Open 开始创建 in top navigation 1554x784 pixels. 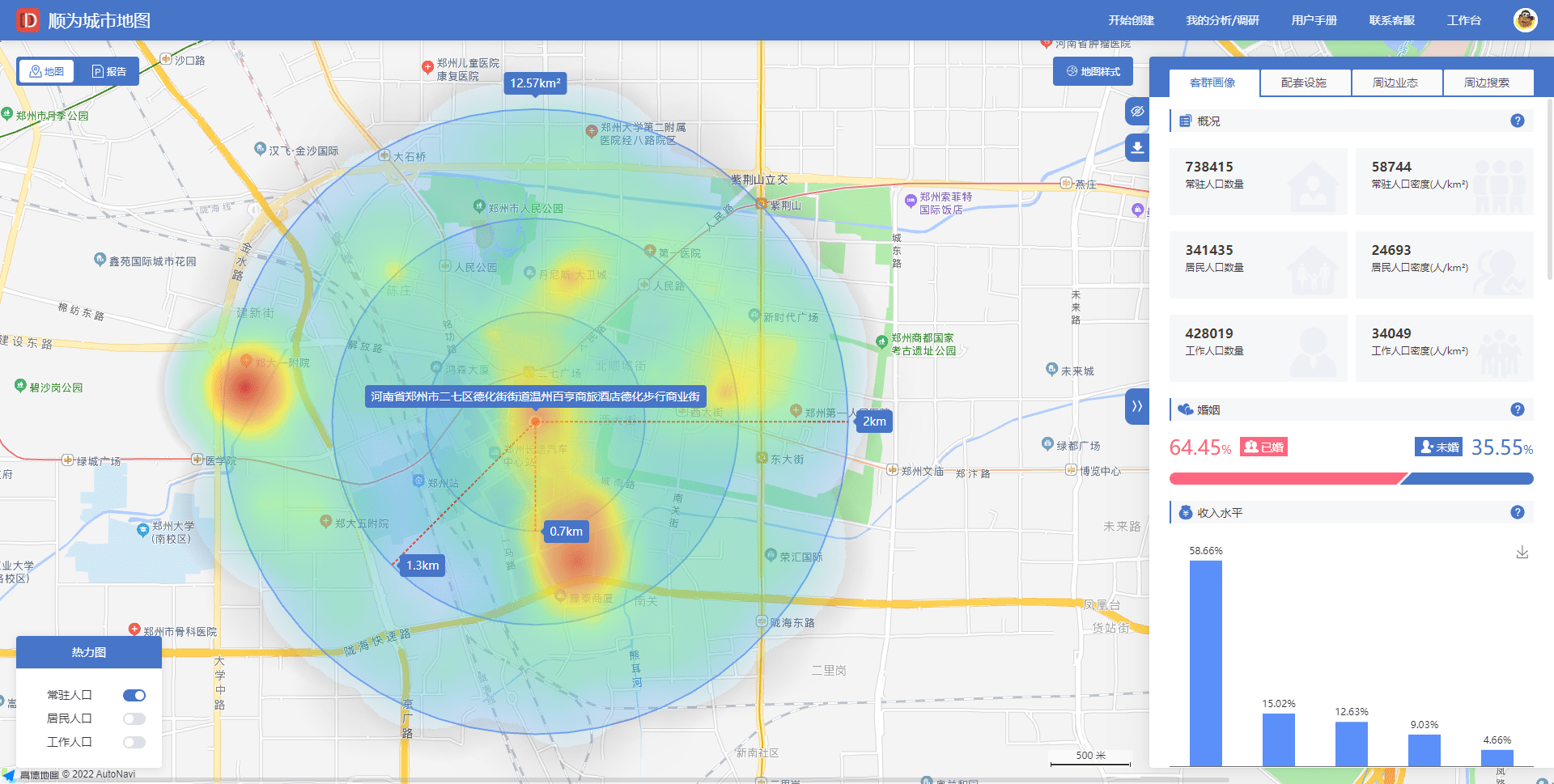[1131, 20]
